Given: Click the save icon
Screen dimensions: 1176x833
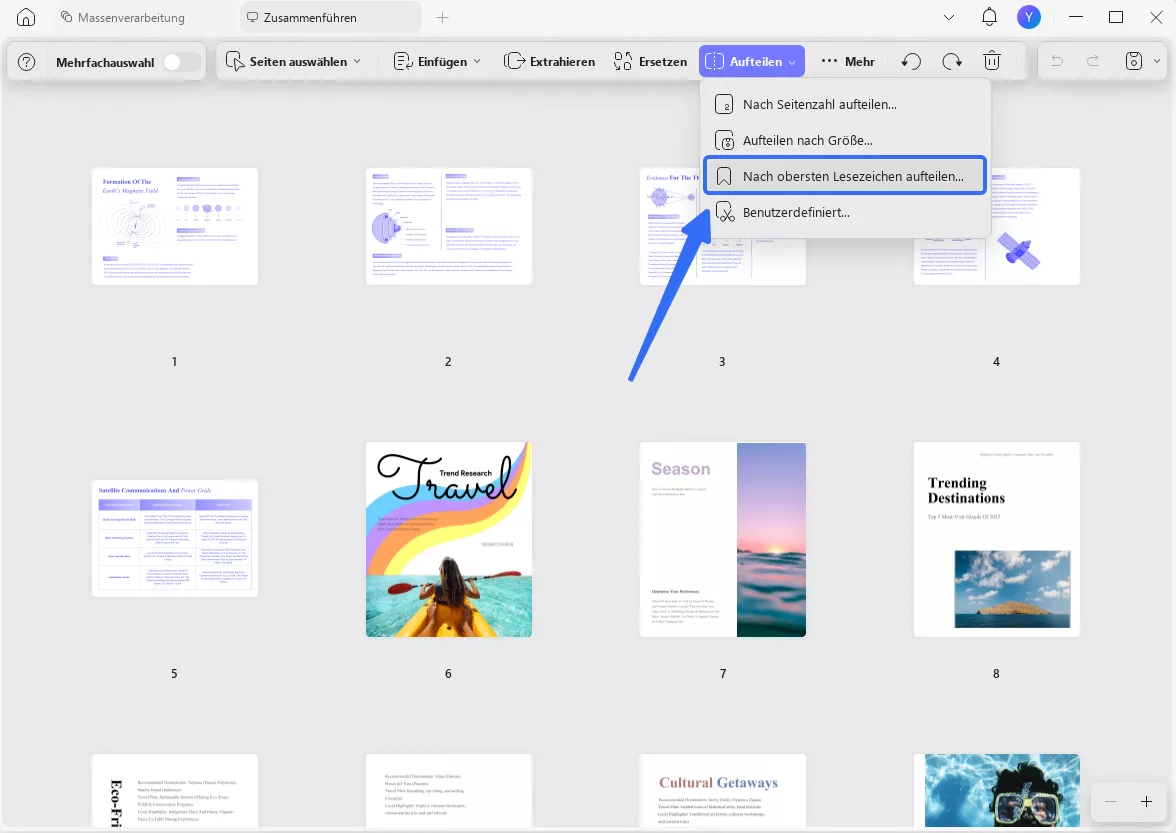Looking at the screenshot, I should pos(1133,61).
